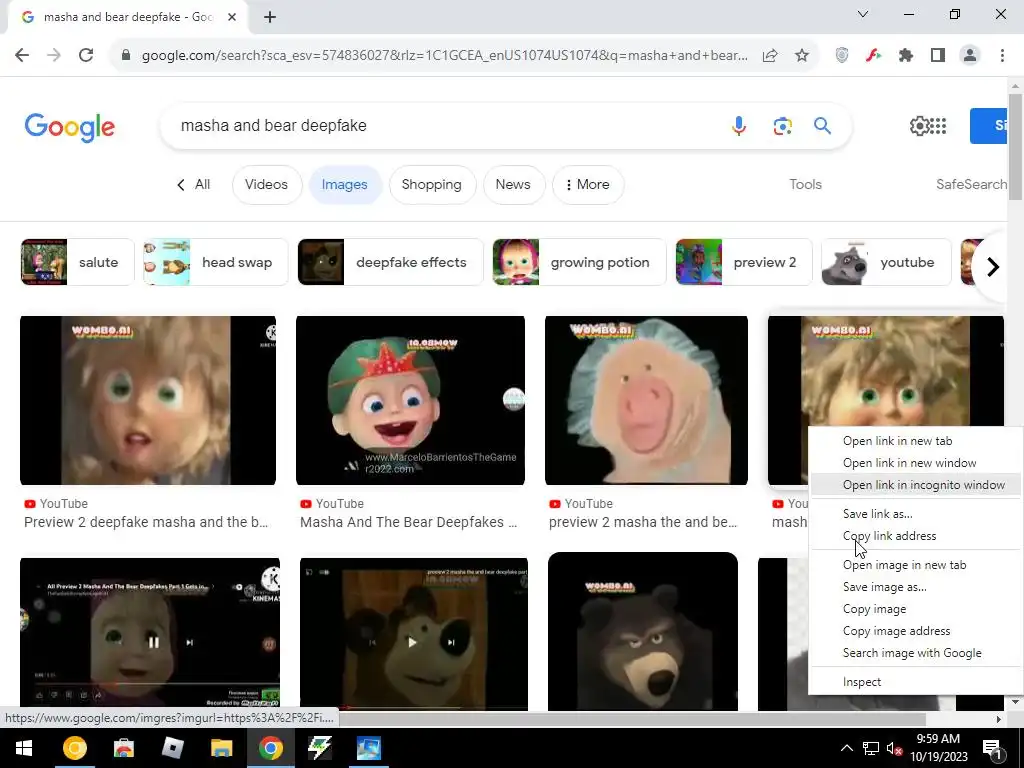Open Google quick settings gear
The height and width of the screenshot is (768, 1024).
click(x=919, y=125)
